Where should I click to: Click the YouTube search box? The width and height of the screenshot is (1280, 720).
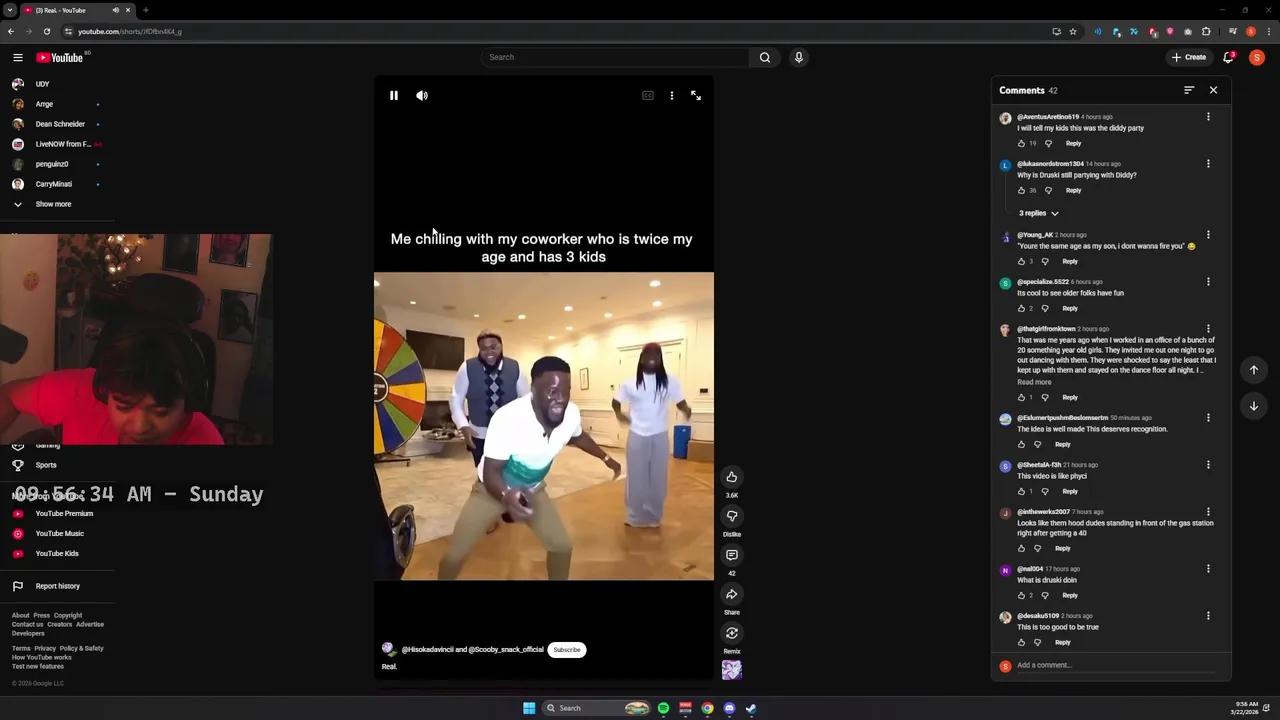pos(614,57)
